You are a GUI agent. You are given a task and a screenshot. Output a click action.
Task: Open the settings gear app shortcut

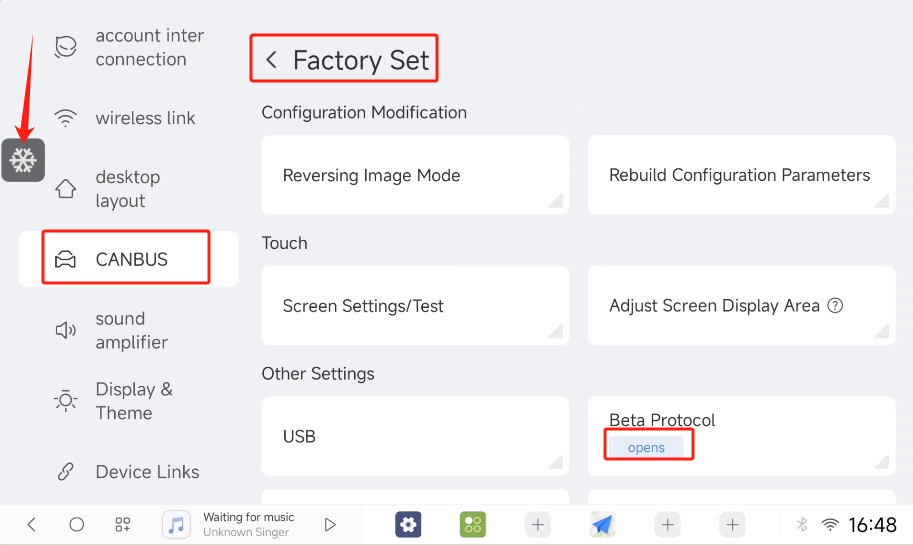click(408, 524)
